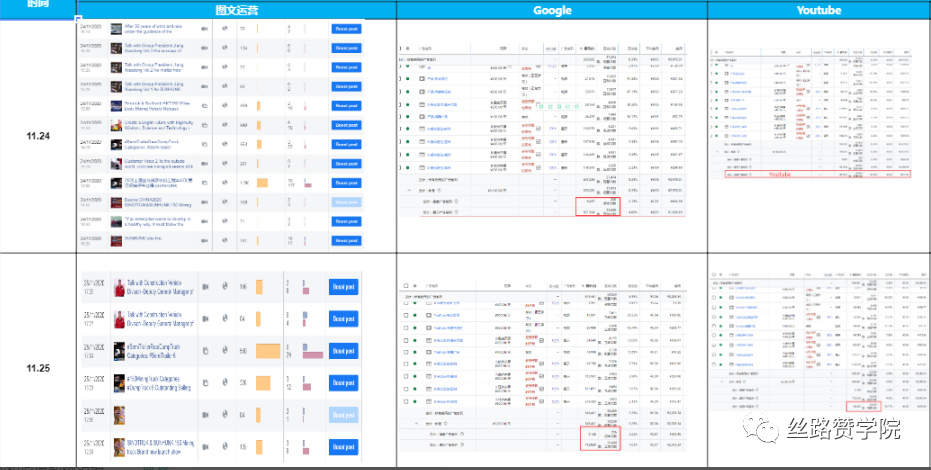Click globe icon of '#150MiningTruck Categories' post

[225, 384]
